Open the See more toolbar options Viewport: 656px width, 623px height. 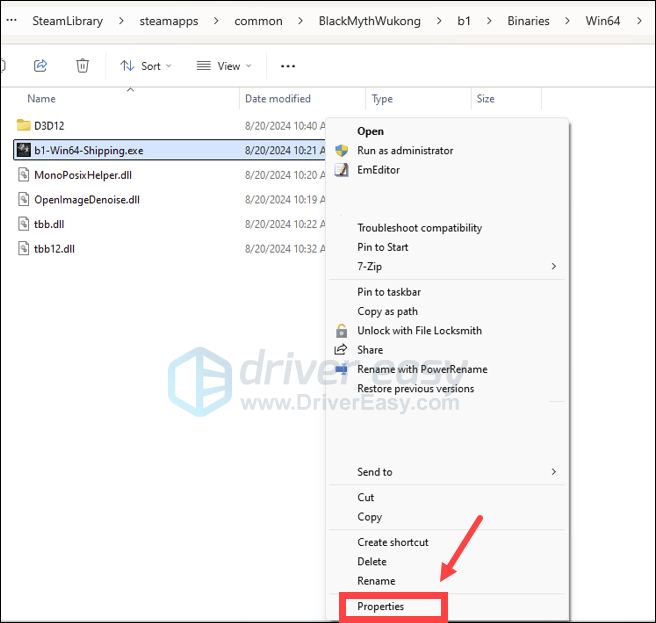(288, 66)
